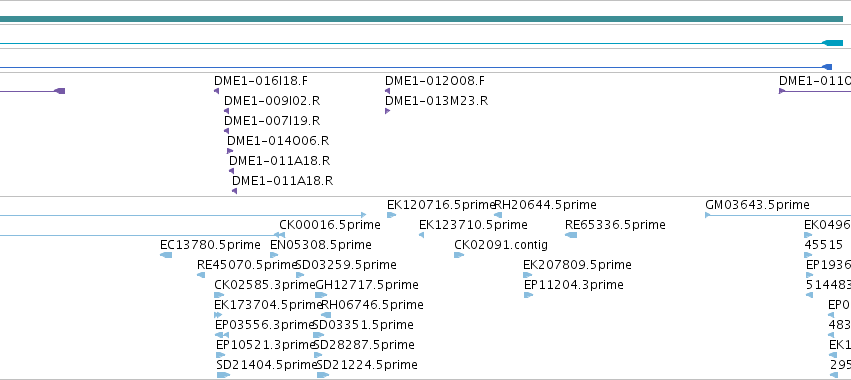Select the CK02091.contig feature glyph
Screen dimensions: 851x380
(459, 255)
